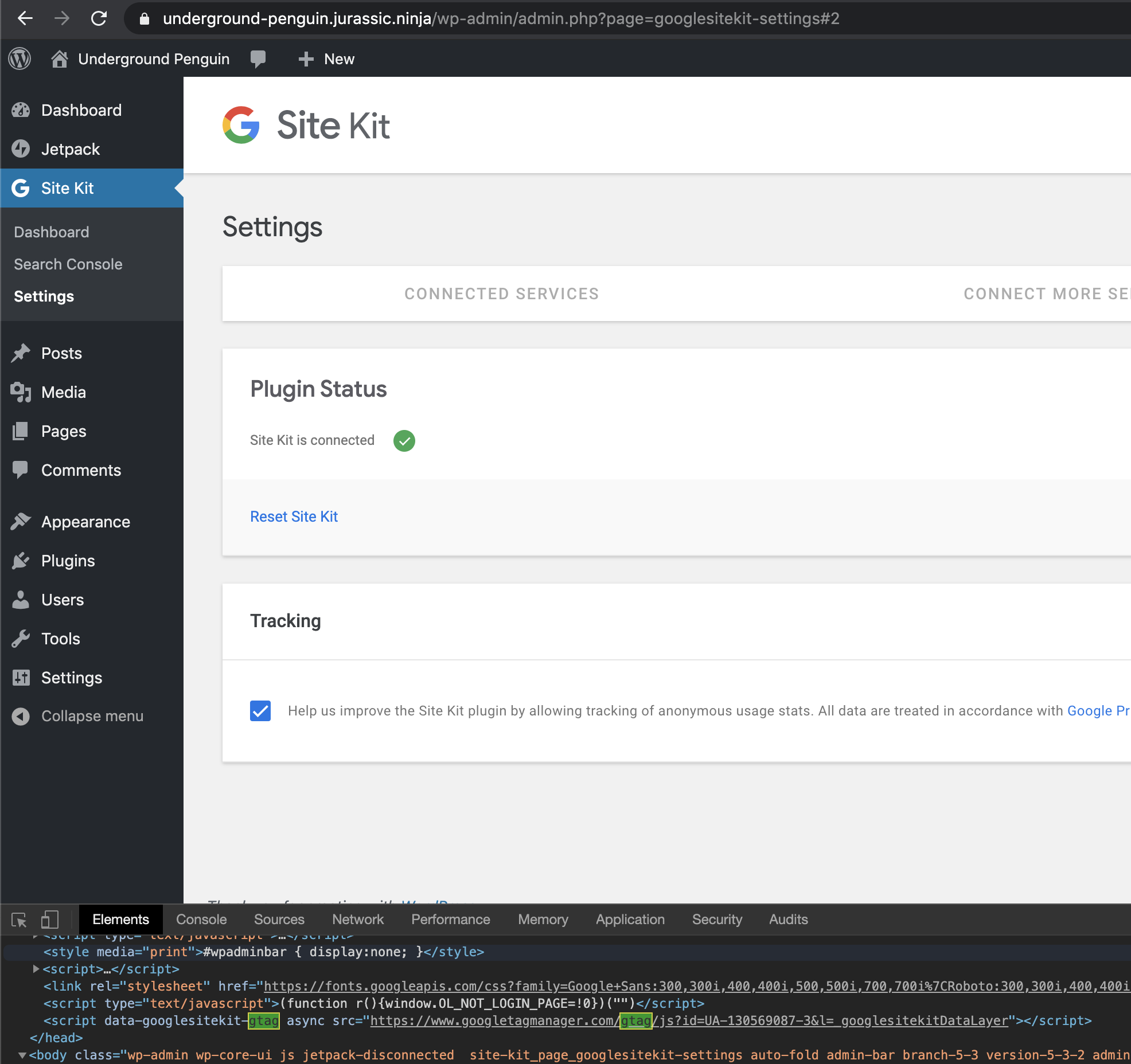This screenshot has width=1131, height=1064.
Task: Click the Reset Site Kit link
Action: [x=294, y=517]
